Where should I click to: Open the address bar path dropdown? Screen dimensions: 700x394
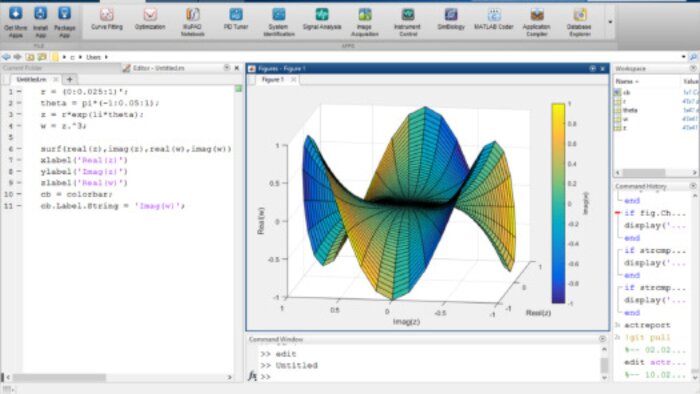(x=683, y=57)
